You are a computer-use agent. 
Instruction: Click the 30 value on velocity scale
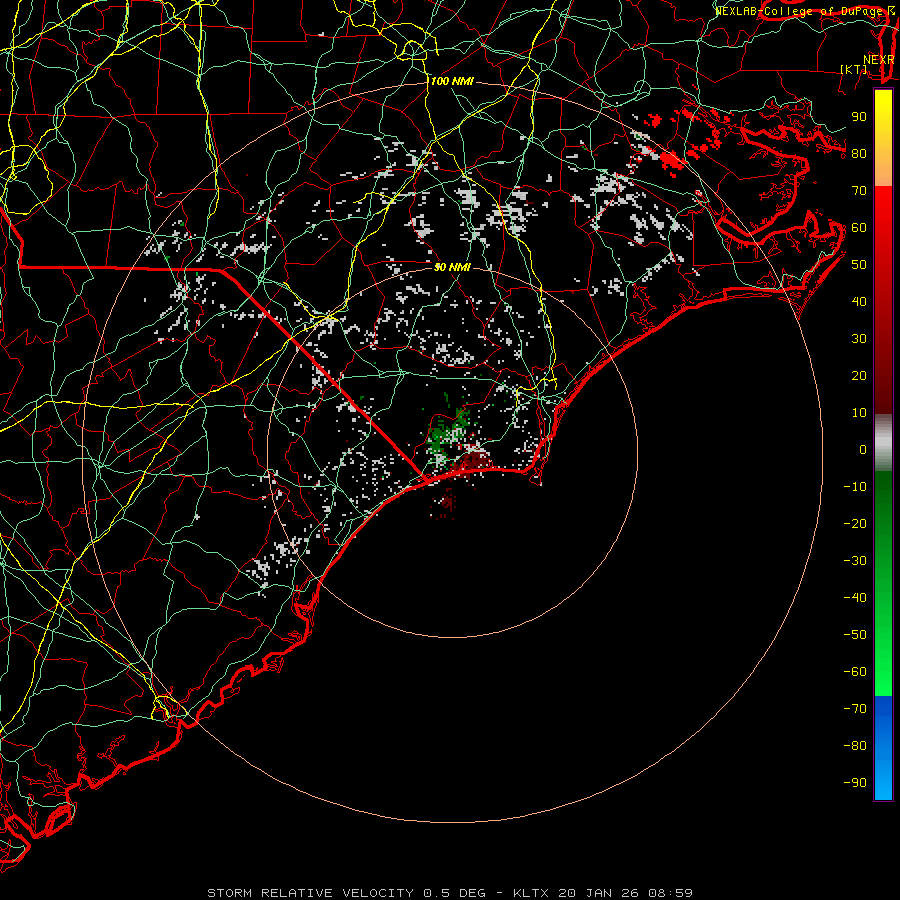(x=859, y=339)
